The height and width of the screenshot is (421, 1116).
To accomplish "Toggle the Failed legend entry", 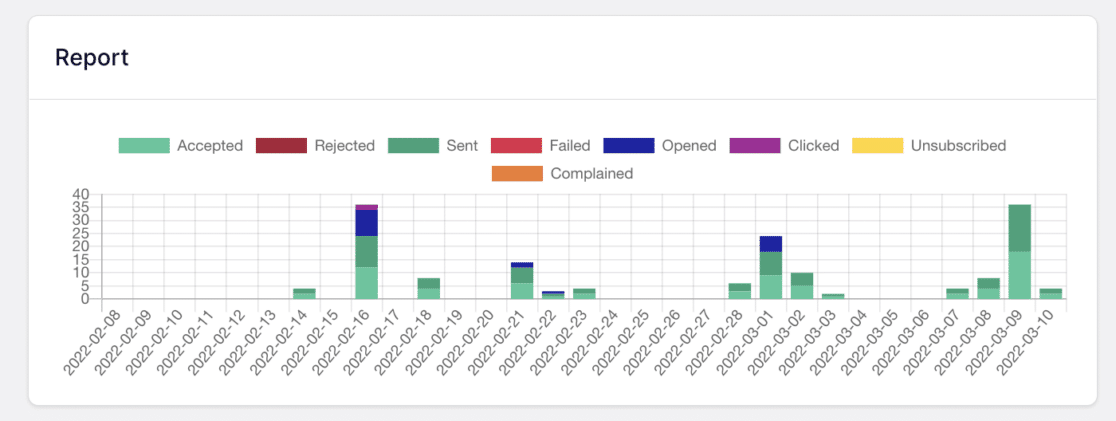I will coord(541,146).
